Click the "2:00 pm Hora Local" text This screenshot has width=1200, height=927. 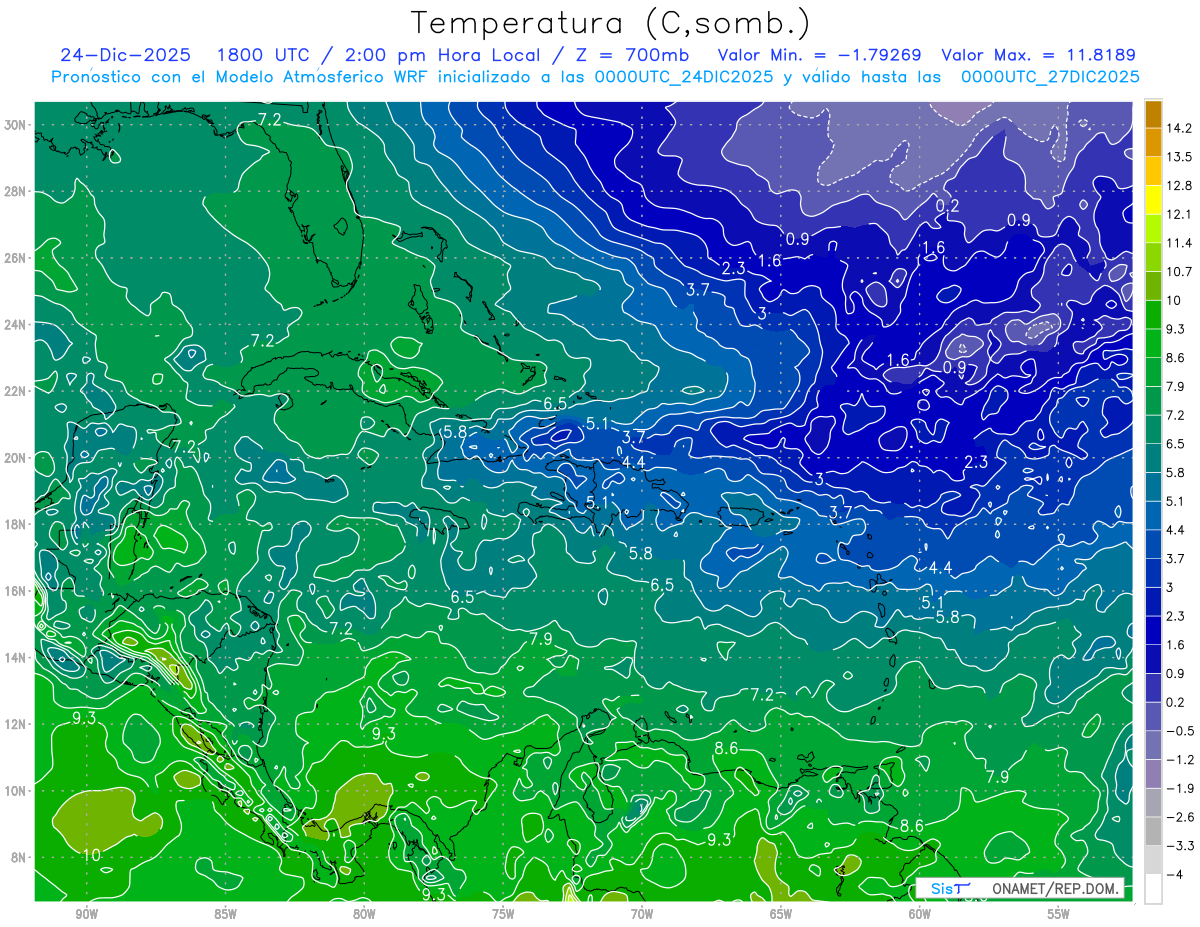[443, 55]
